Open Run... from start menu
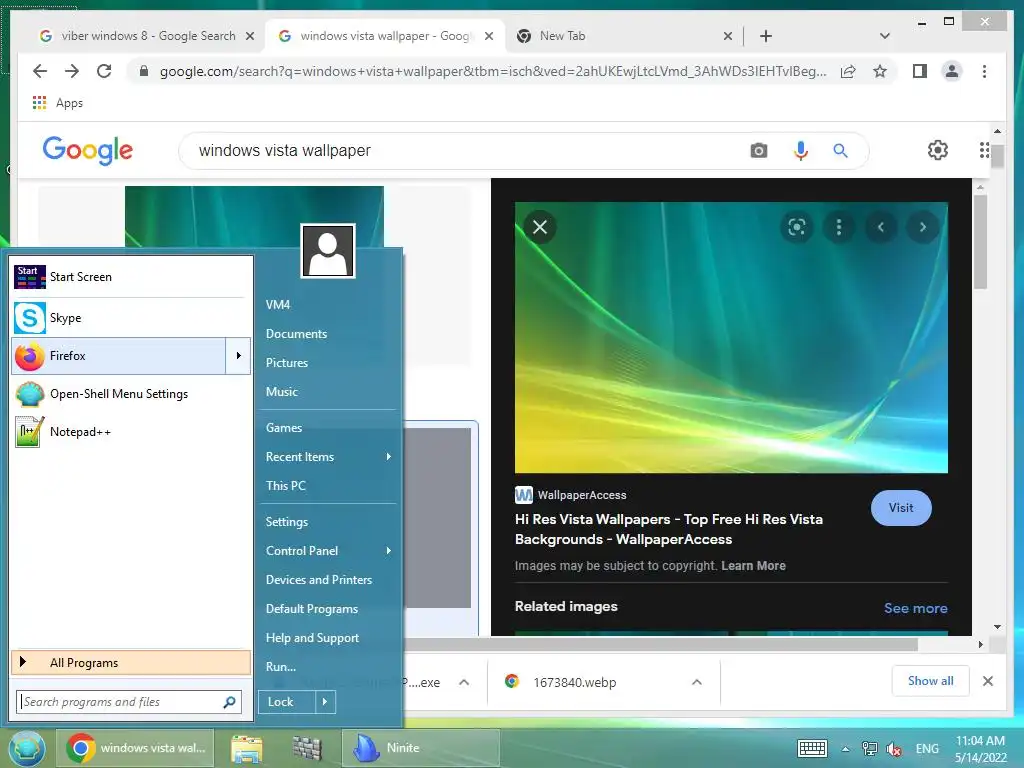 click(281, 667)
